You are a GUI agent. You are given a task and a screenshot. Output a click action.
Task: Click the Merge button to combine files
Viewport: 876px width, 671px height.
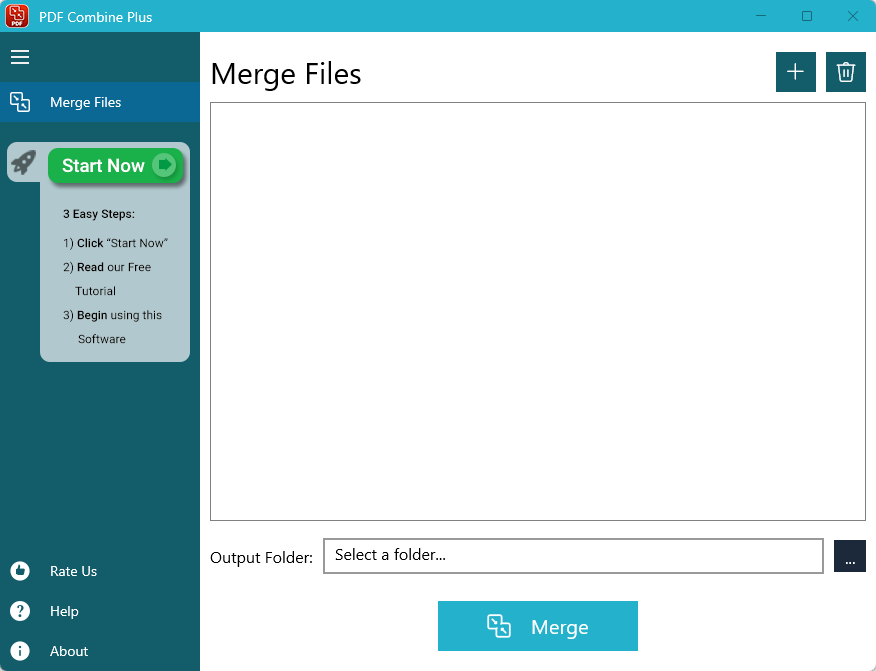(x=537, y=626)
